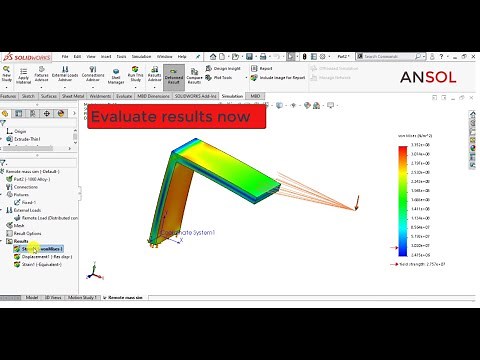Switch to Weldments tab

pyautogui.click(x=100, y=96)
